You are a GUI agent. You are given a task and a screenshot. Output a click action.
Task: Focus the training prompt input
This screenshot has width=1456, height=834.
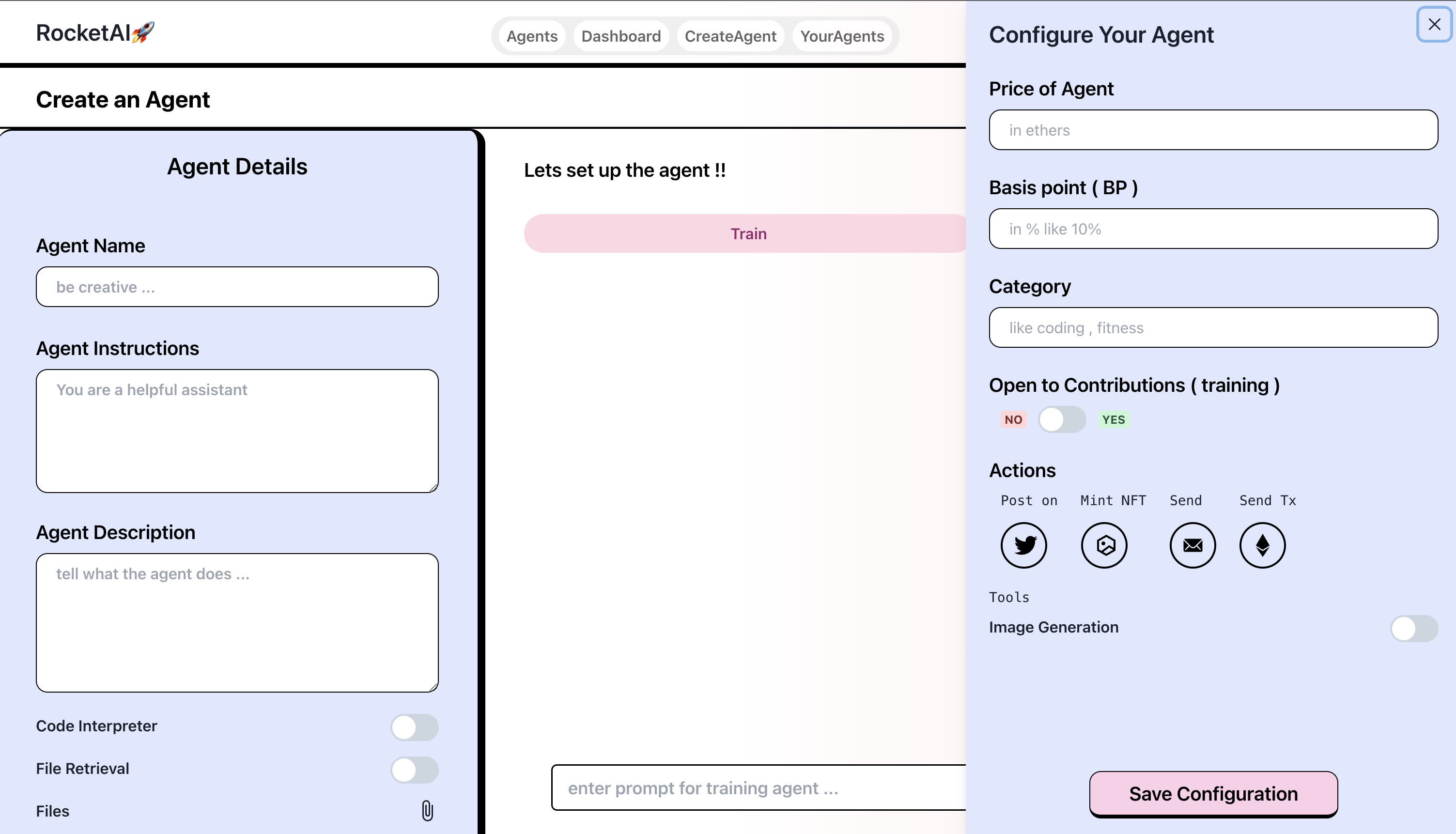758,788
